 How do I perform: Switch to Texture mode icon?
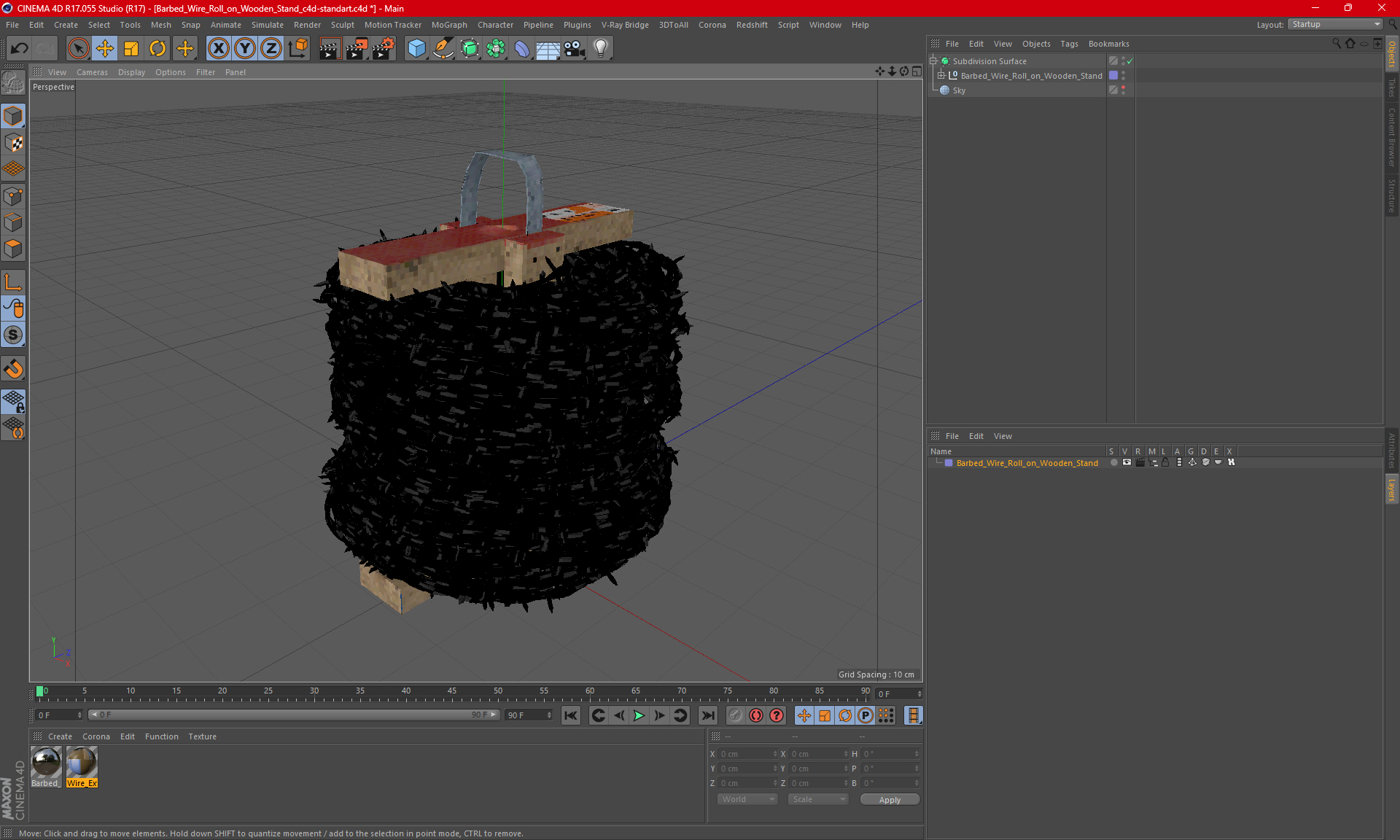point(13,142)
